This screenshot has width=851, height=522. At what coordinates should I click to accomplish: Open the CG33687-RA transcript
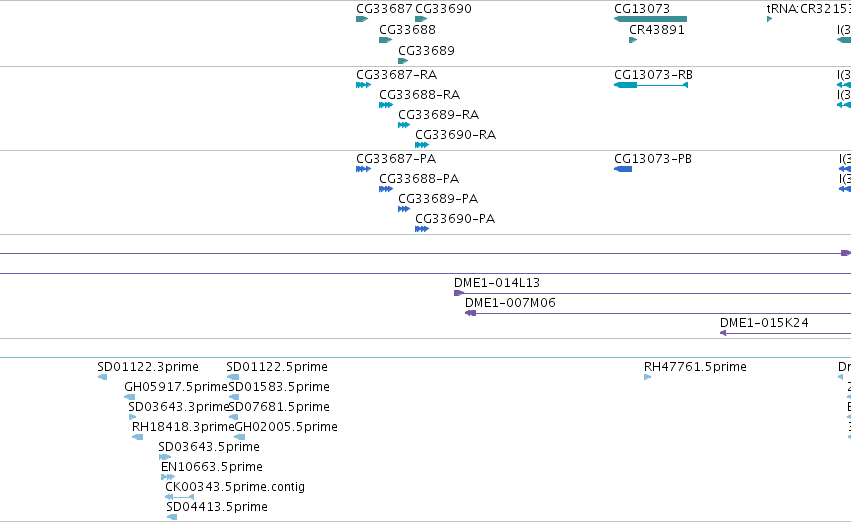(x=364, y=85)
